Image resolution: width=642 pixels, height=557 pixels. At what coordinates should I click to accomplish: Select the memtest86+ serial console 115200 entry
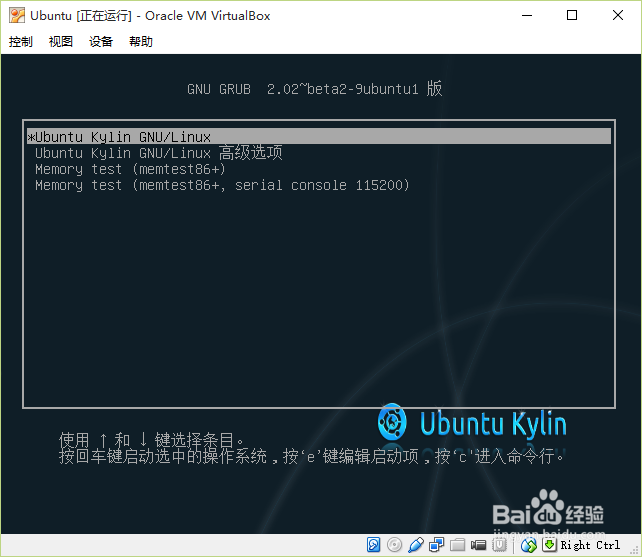point(222,185)
